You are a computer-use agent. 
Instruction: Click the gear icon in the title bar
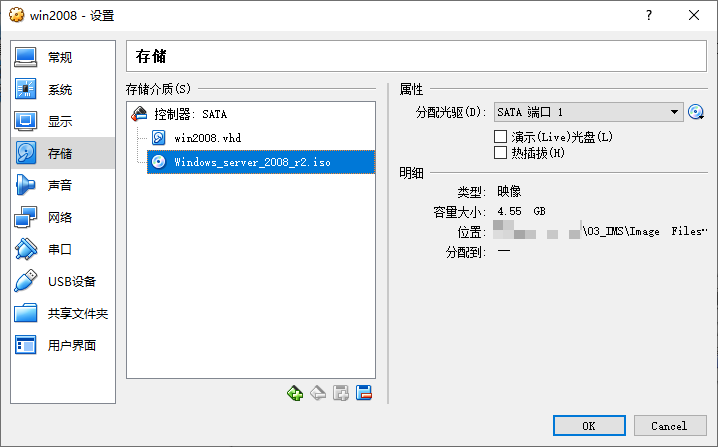[x=16, y=15]
